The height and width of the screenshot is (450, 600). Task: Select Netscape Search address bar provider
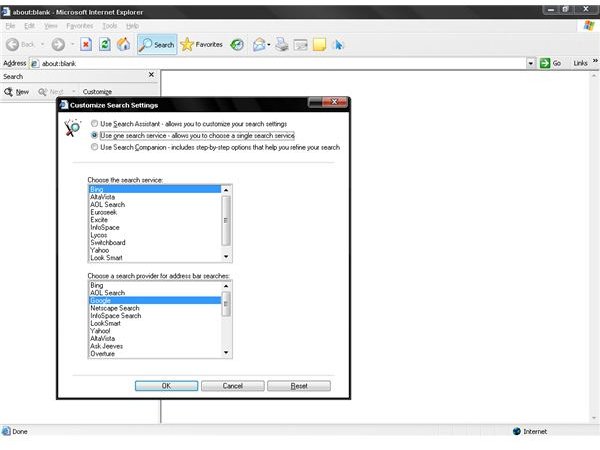click(155, 308)
